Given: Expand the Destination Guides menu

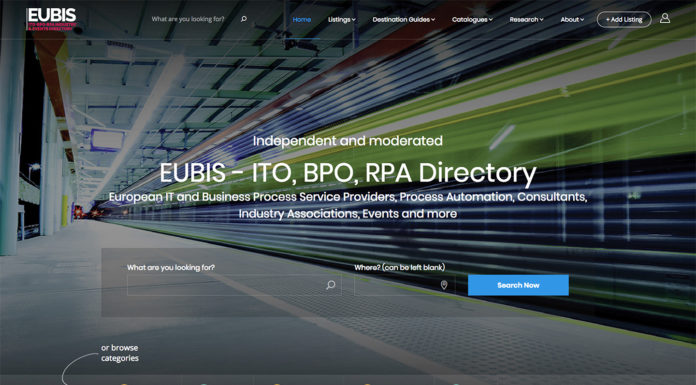Looking at the screenshot, I should pos(403,20).
